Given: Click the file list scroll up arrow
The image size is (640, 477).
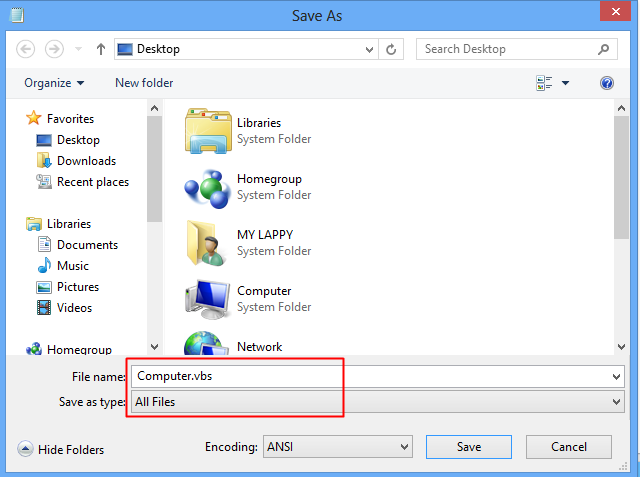Looking at the screenshot, I should pyautogui.click(x=621, y=108).
